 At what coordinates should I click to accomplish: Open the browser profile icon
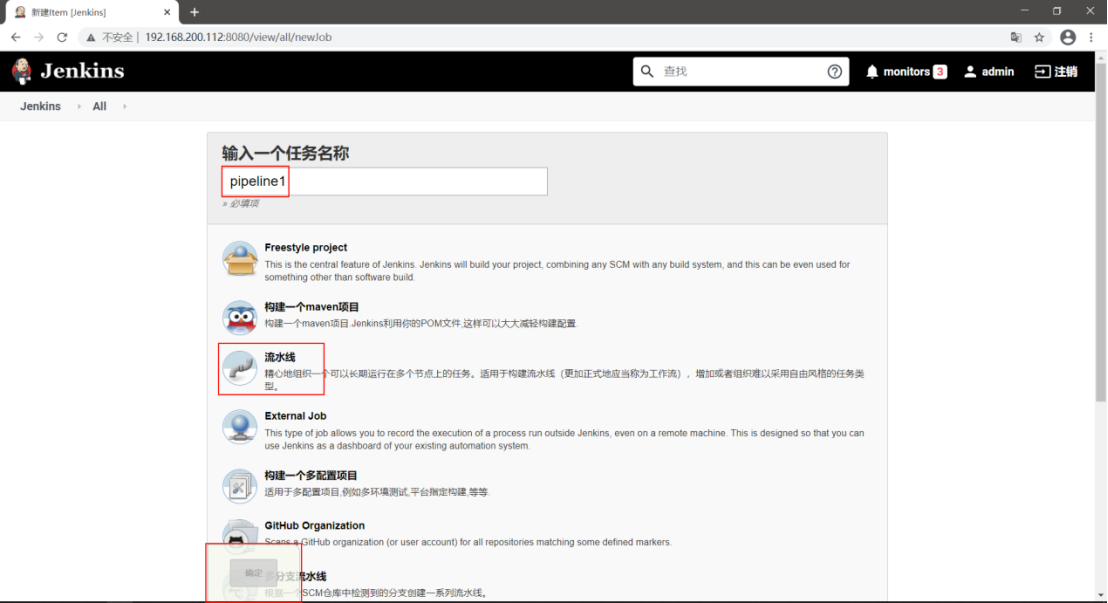click(x=1068, y=37)
